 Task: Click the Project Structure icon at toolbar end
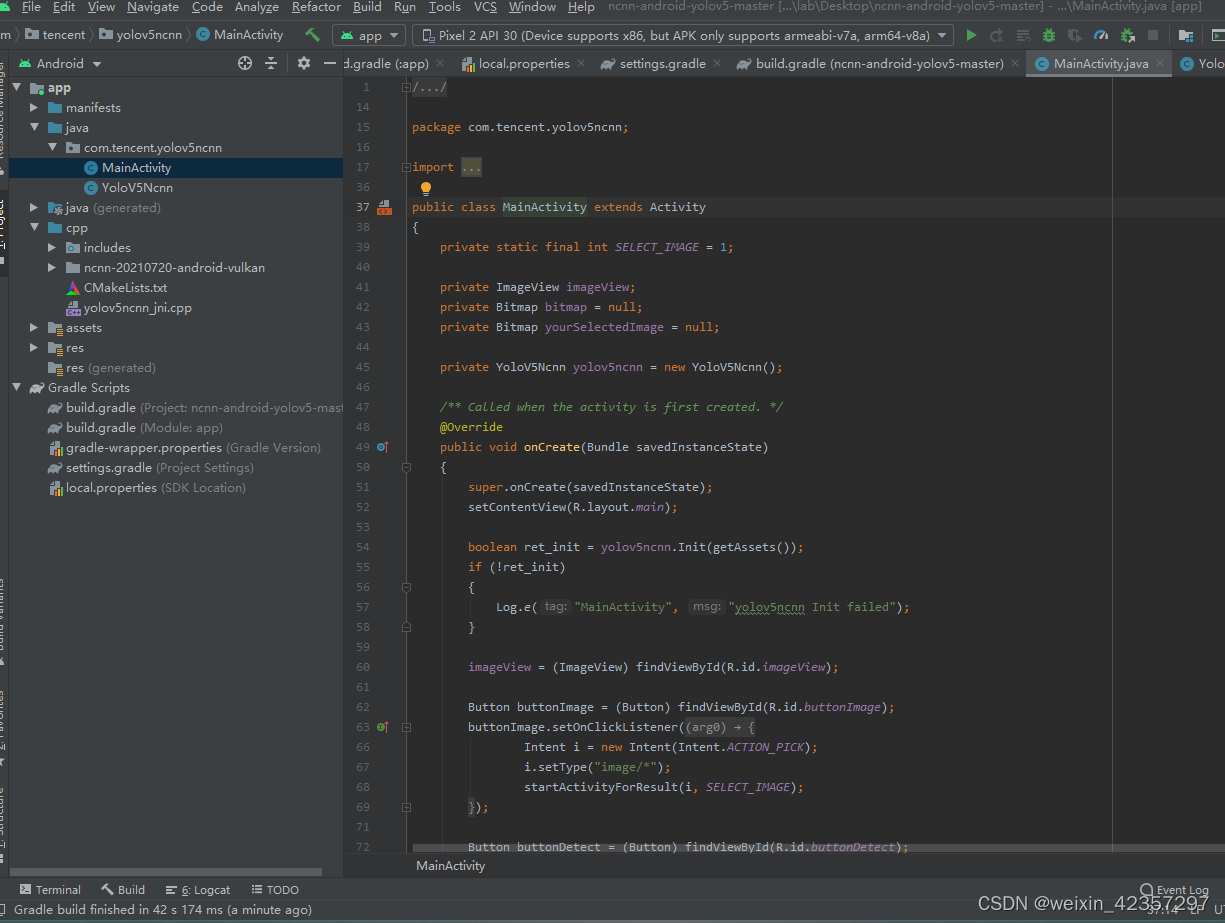[x=1186, y=35]
